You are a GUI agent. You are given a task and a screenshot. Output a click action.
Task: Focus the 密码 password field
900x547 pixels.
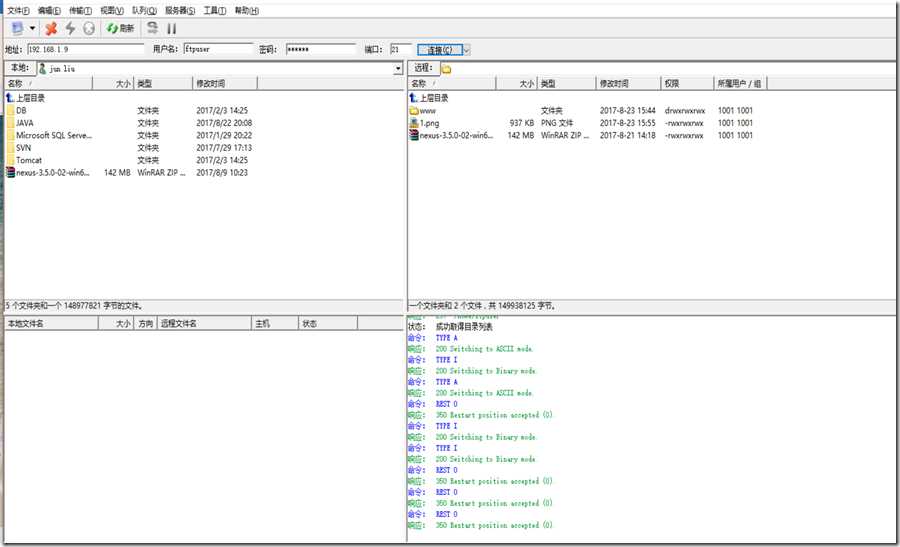click(x=321, y=49)
